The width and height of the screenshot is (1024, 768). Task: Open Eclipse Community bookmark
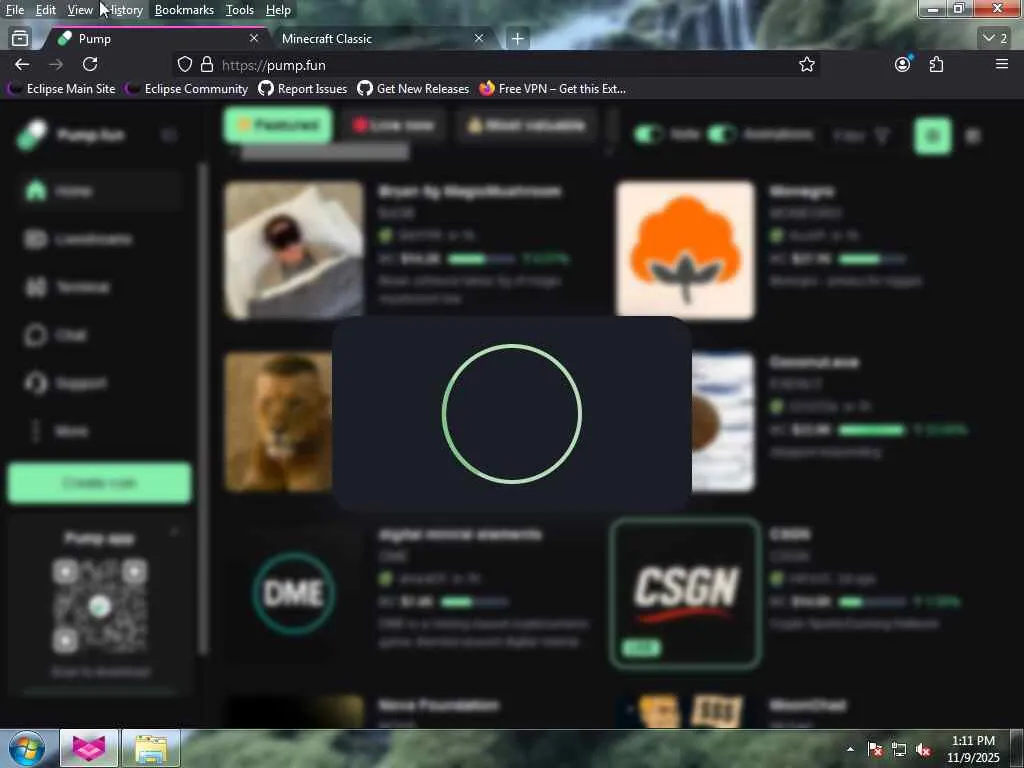pos(187,88)
